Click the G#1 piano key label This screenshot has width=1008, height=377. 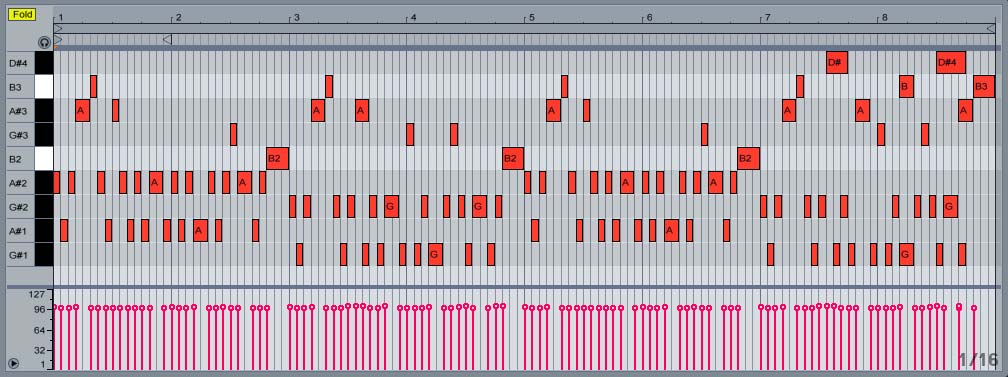[x=19, y=255]
